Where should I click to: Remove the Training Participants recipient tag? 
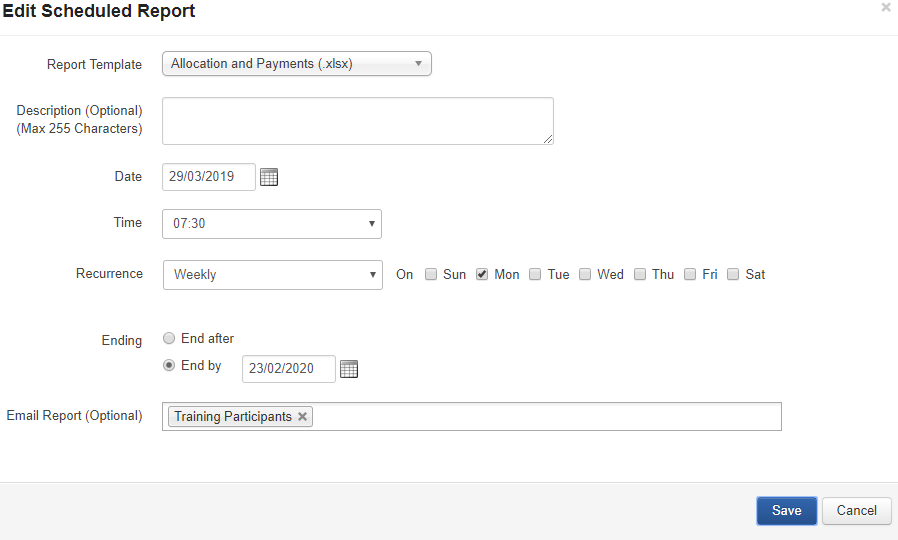pyautogui.click(x=302, y=417)
